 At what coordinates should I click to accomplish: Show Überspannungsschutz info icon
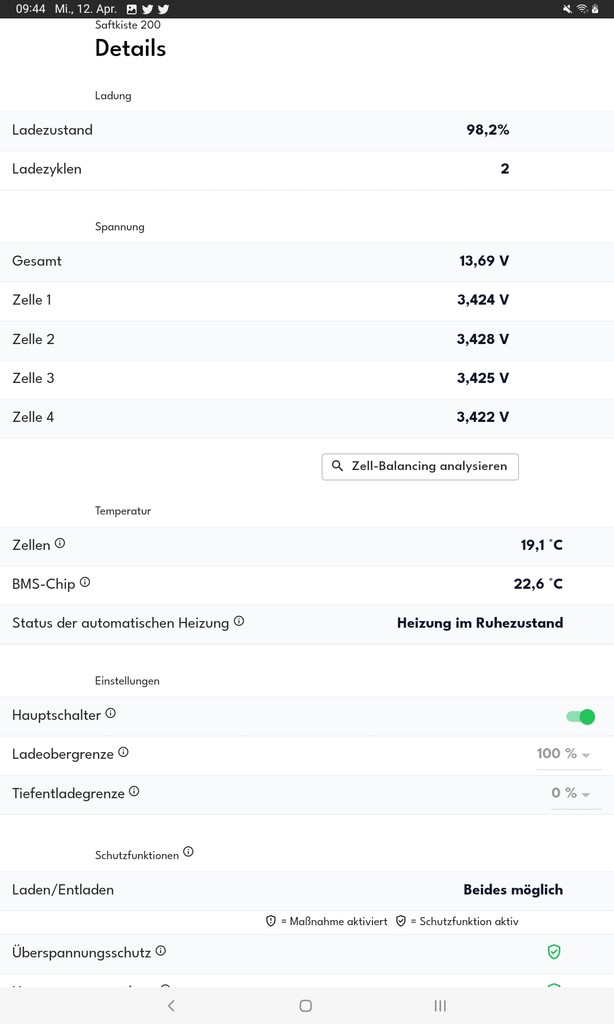click(161, 951)
